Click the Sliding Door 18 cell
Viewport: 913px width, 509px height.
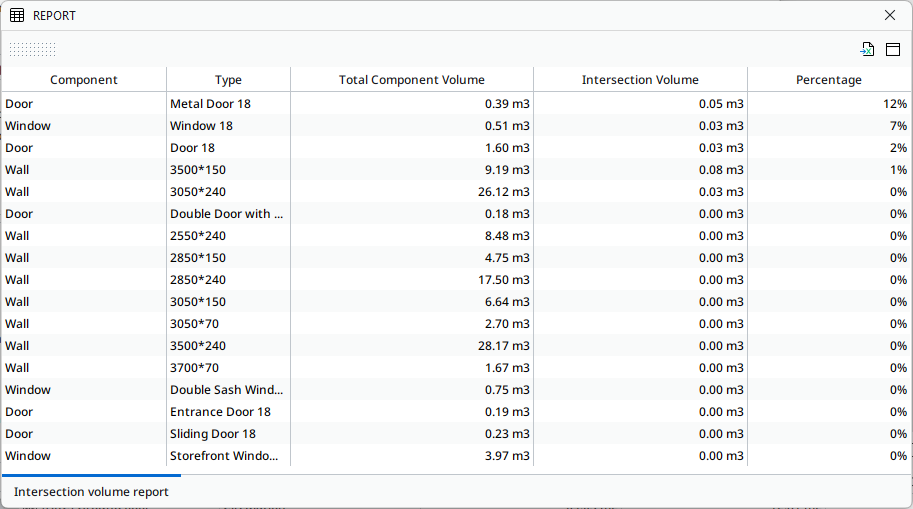[213, 434]
